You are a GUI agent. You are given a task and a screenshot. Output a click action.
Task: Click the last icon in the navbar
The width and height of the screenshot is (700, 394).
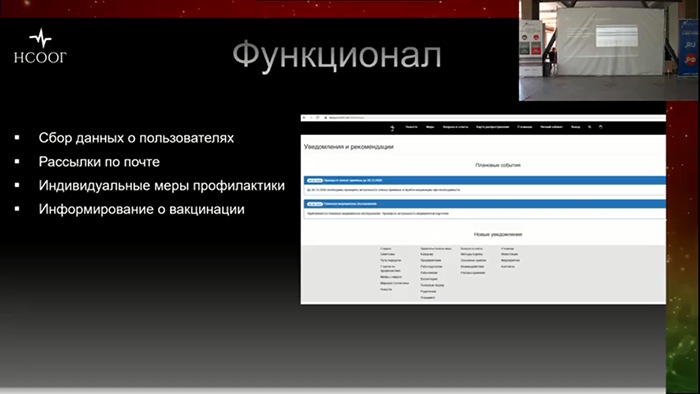[x=600, y=127]
